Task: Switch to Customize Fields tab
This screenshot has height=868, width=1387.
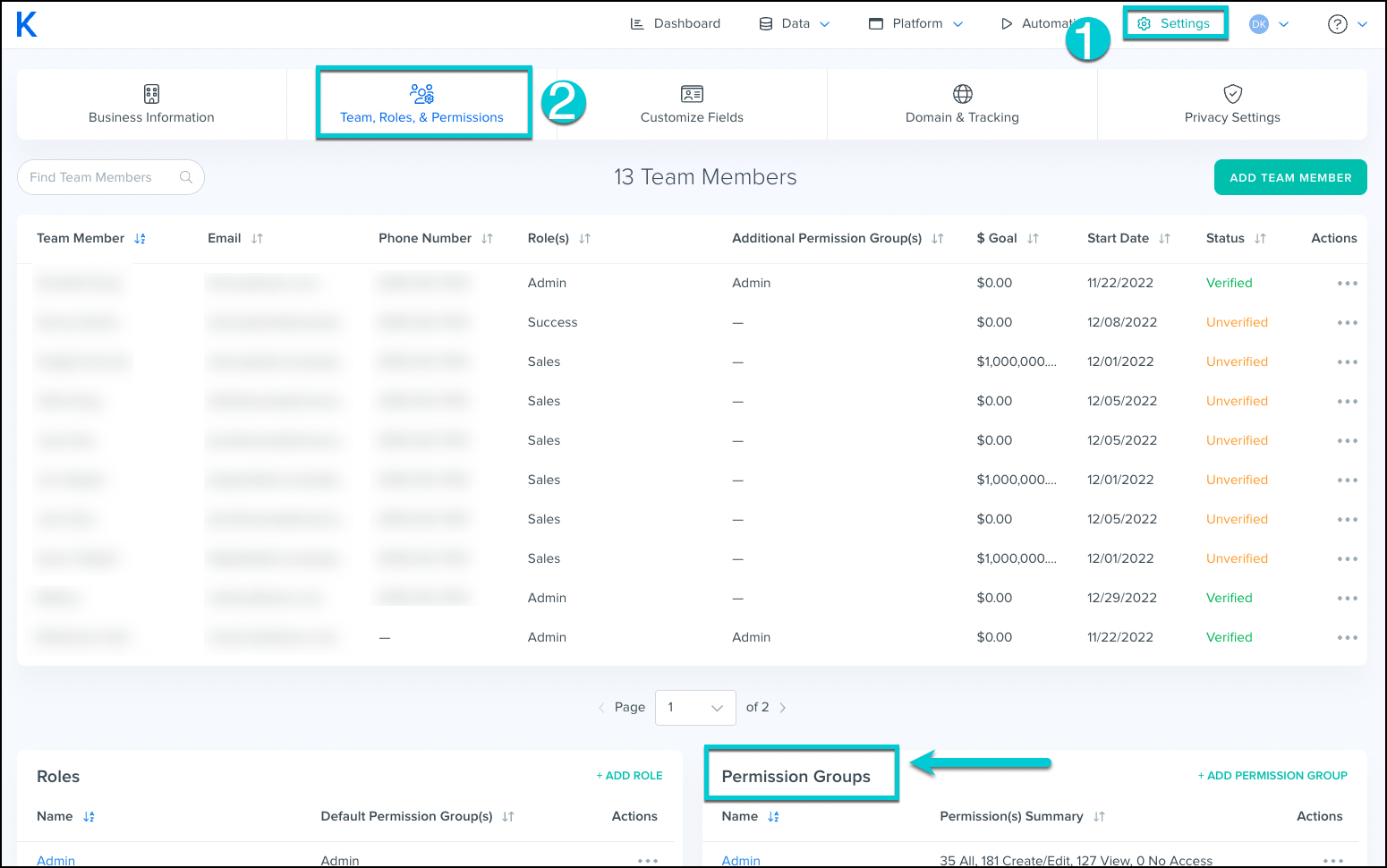Action: 692,105
